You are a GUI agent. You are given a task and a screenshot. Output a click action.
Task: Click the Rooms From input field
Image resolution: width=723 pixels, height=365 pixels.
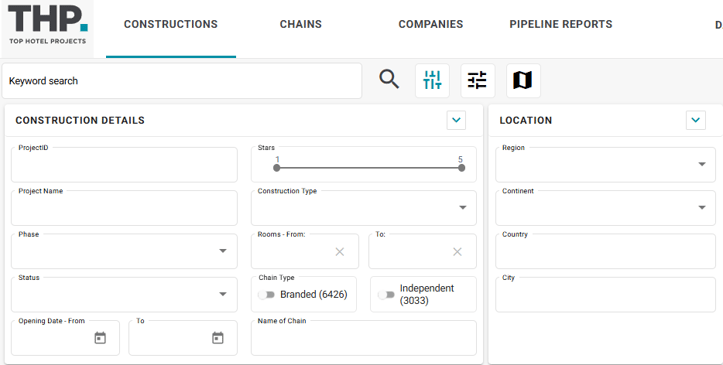[304, 251]
